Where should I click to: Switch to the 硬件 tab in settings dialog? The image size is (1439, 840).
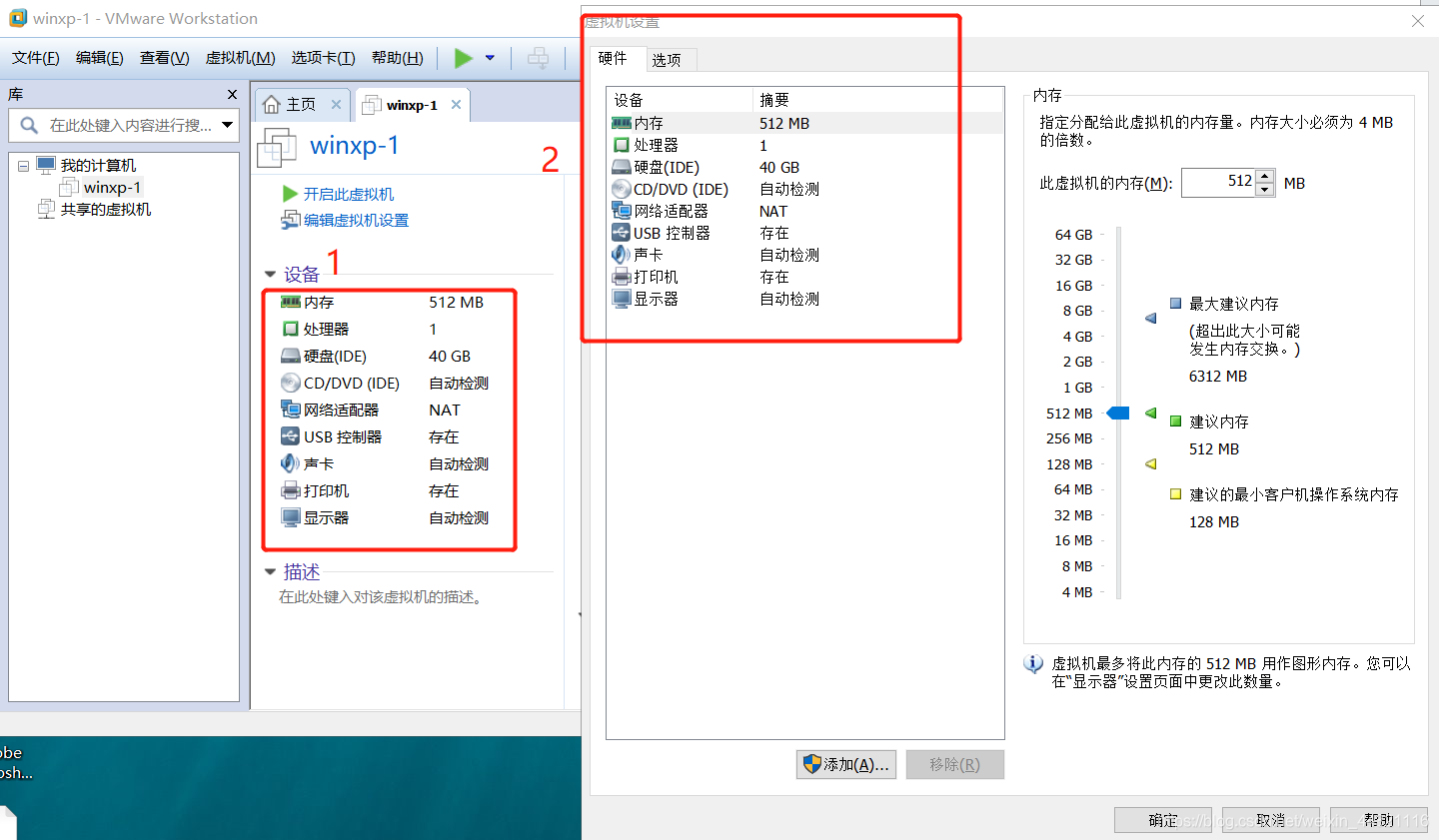click(x=613, y=59)
